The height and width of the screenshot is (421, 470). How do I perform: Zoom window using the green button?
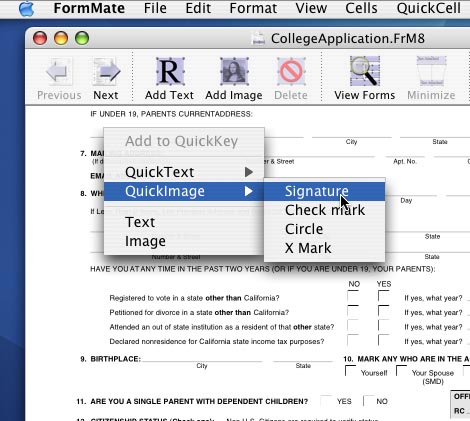tap(82, 38)
